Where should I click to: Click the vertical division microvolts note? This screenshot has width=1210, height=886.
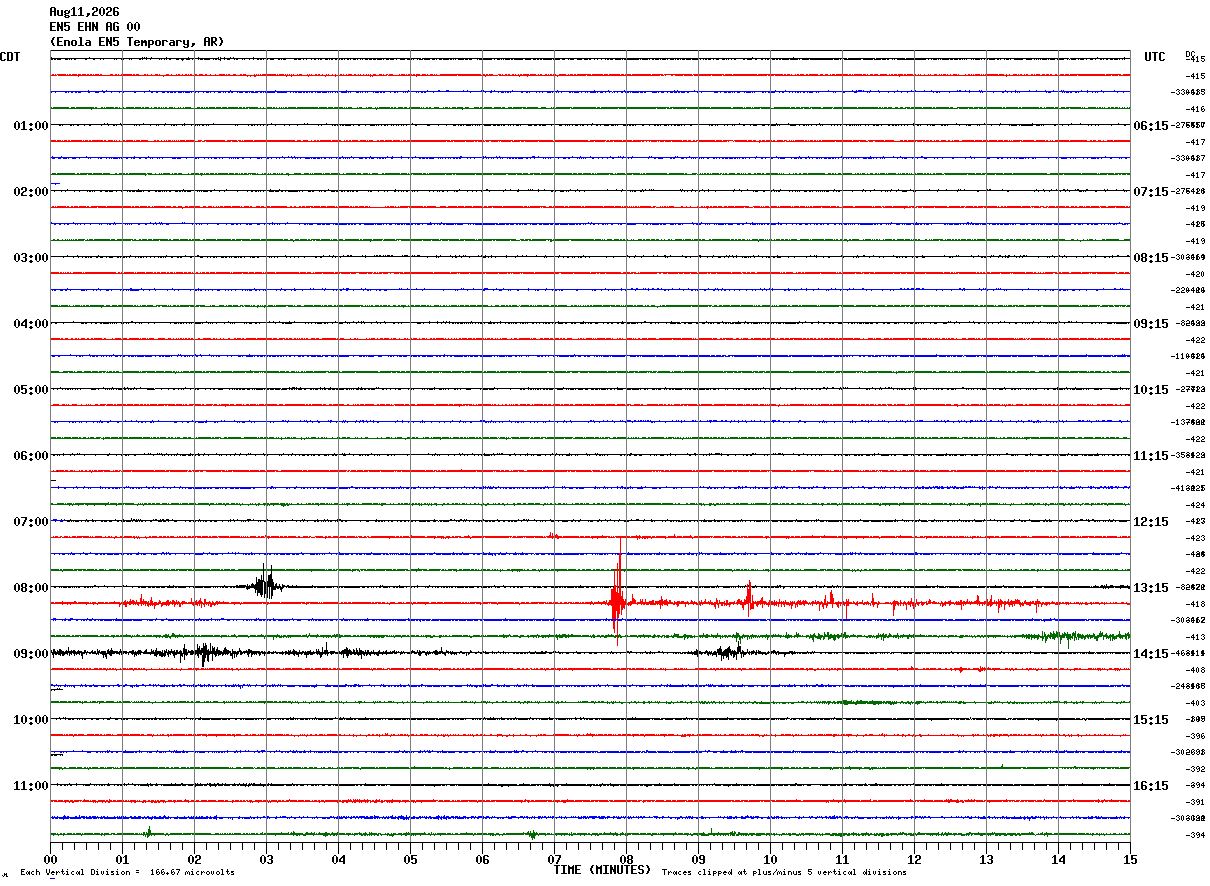point(128,873)
